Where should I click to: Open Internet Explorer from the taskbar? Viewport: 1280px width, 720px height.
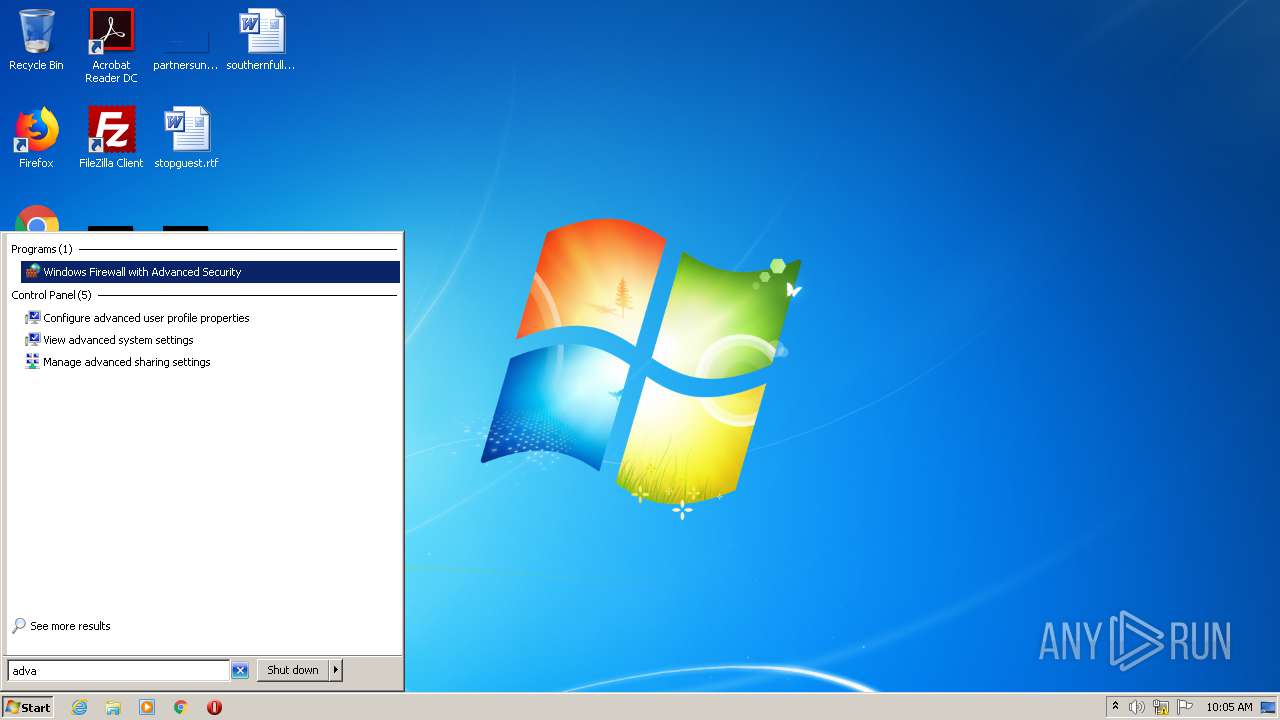tap(80, 707)
